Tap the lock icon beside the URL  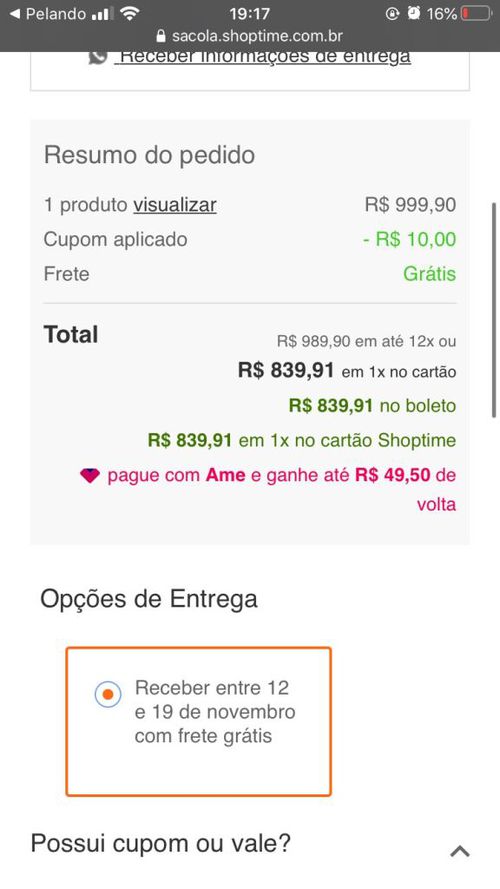click(162, 37)
